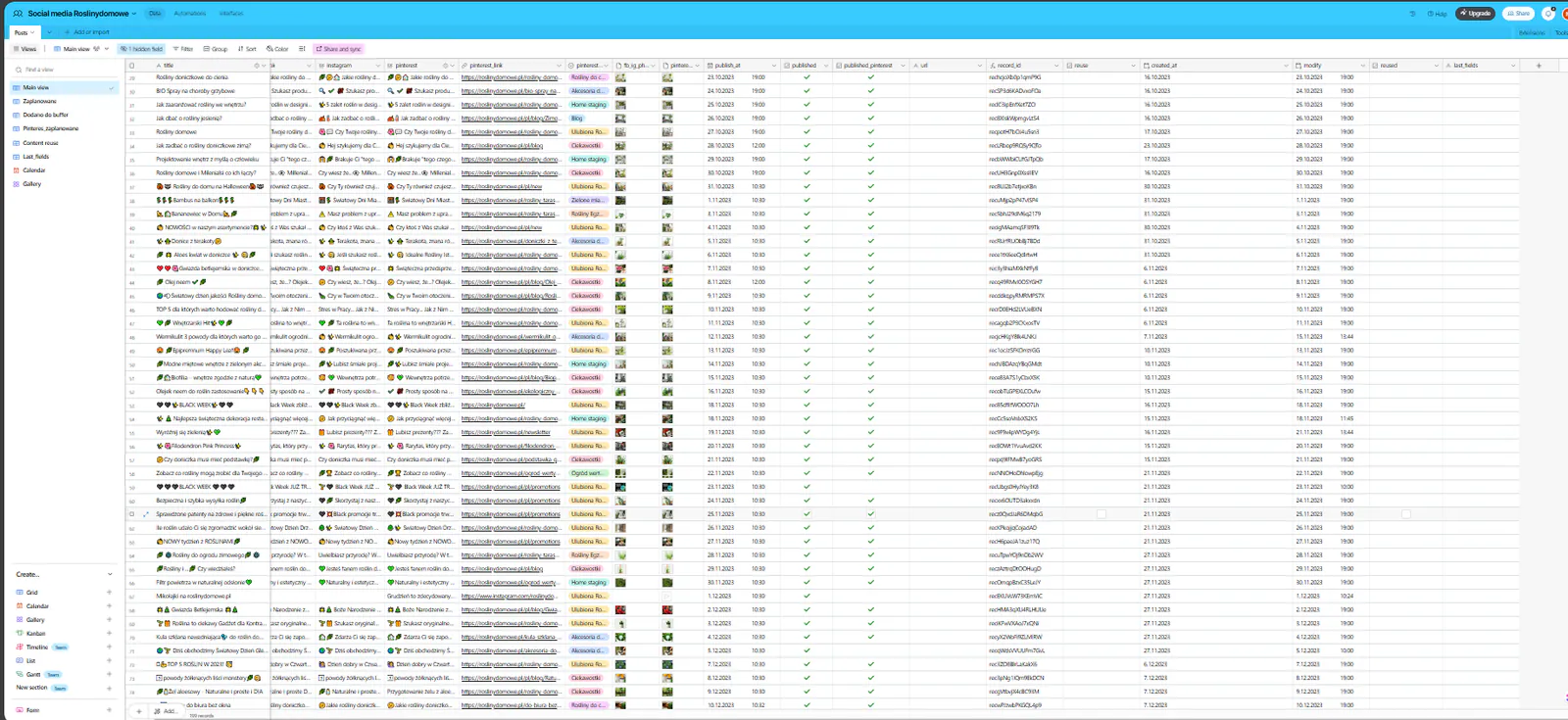Screen dimensions: 1568x720
Task: Toggle published checkbox in the first row
Action: pos(807,77)
